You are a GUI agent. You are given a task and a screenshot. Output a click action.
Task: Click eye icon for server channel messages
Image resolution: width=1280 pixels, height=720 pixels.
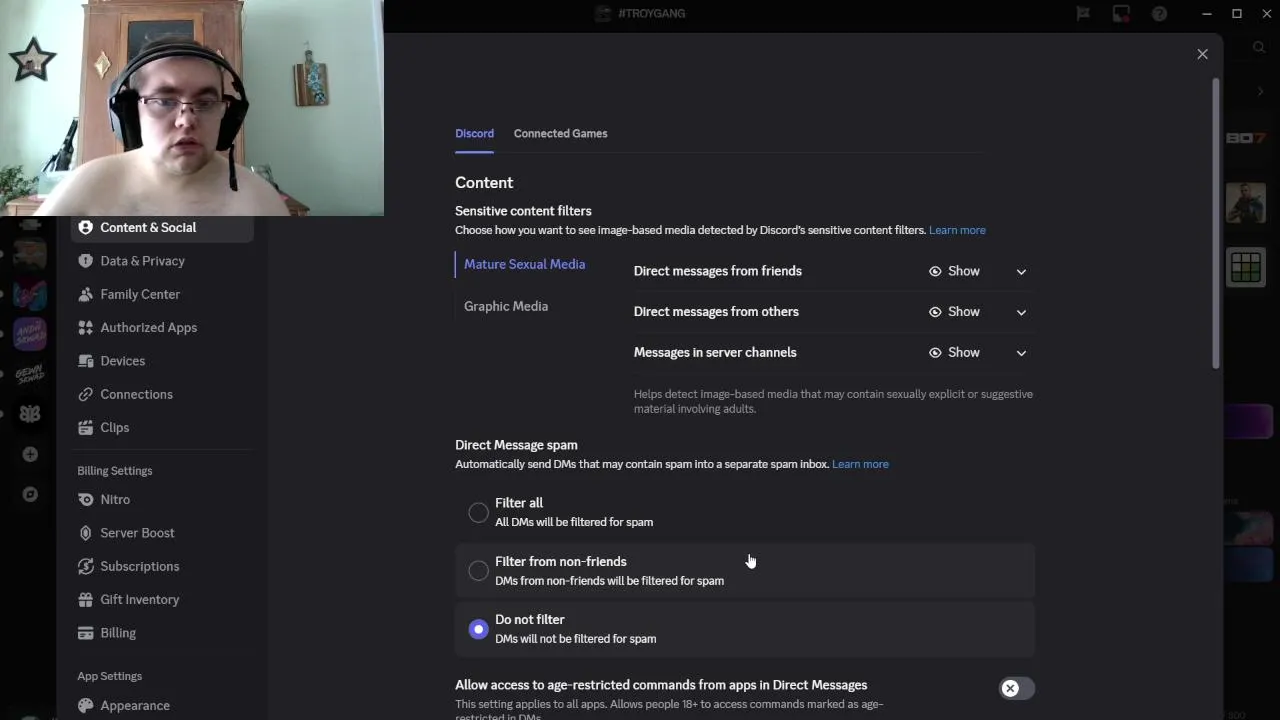pos(935,352)
